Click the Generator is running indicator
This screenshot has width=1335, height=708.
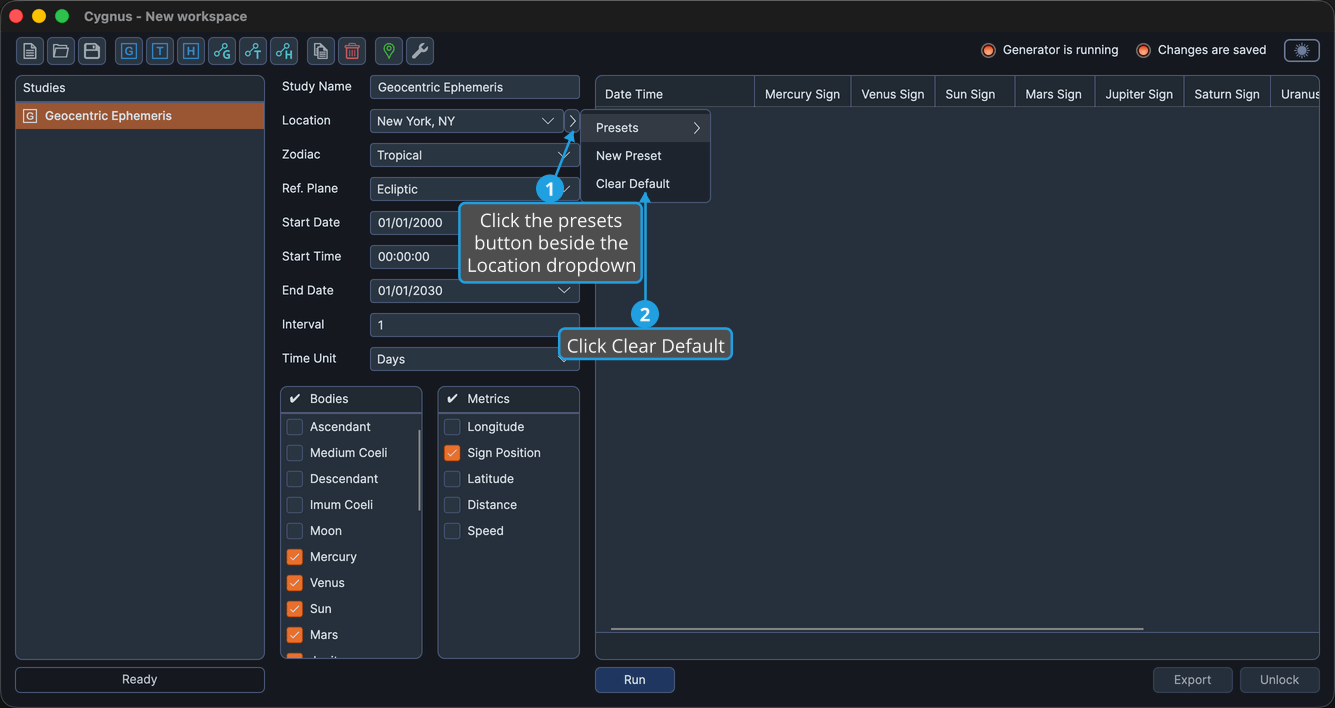[x=1050, y=50]
